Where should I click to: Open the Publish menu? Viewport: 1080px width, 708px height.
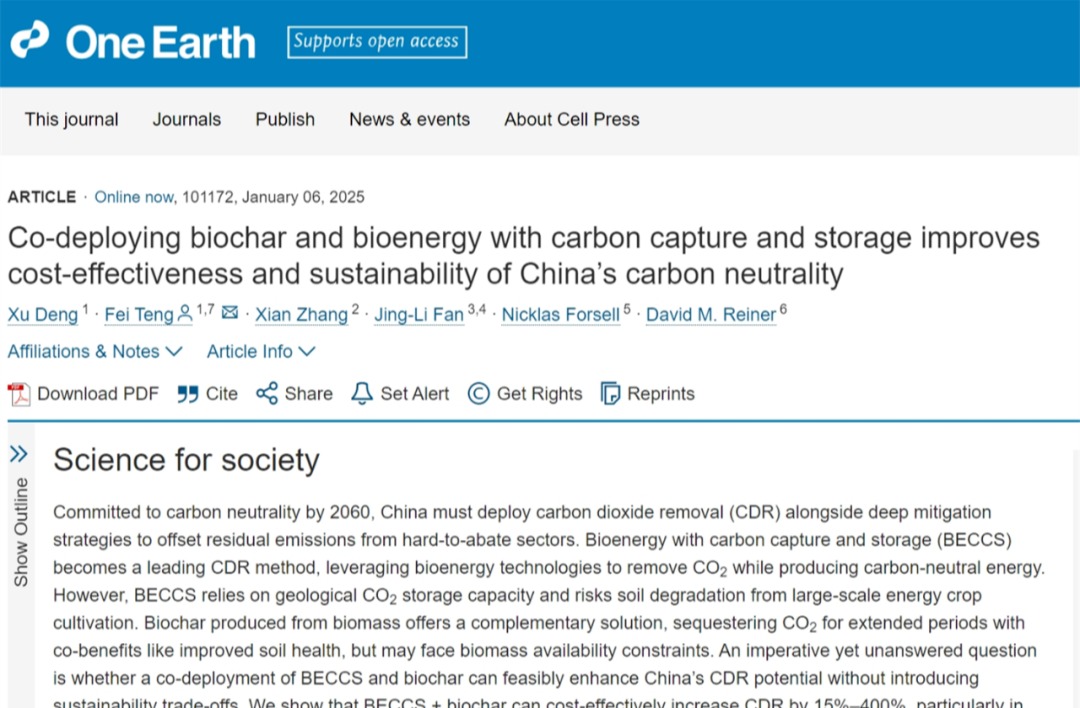[285, 119]
